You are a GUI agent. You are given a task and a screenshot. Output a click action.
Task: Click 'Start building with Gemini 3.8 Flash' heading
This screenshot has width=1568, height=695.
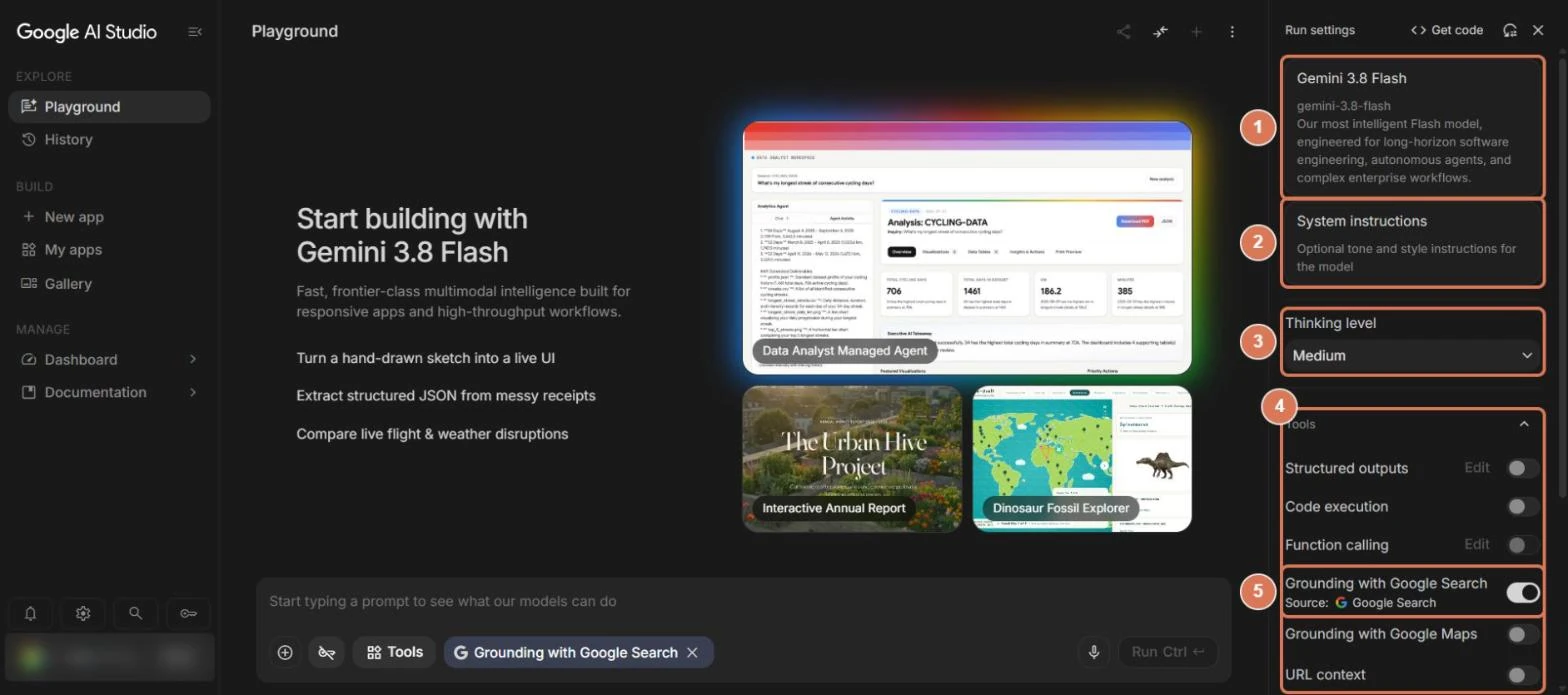point(412,235)
